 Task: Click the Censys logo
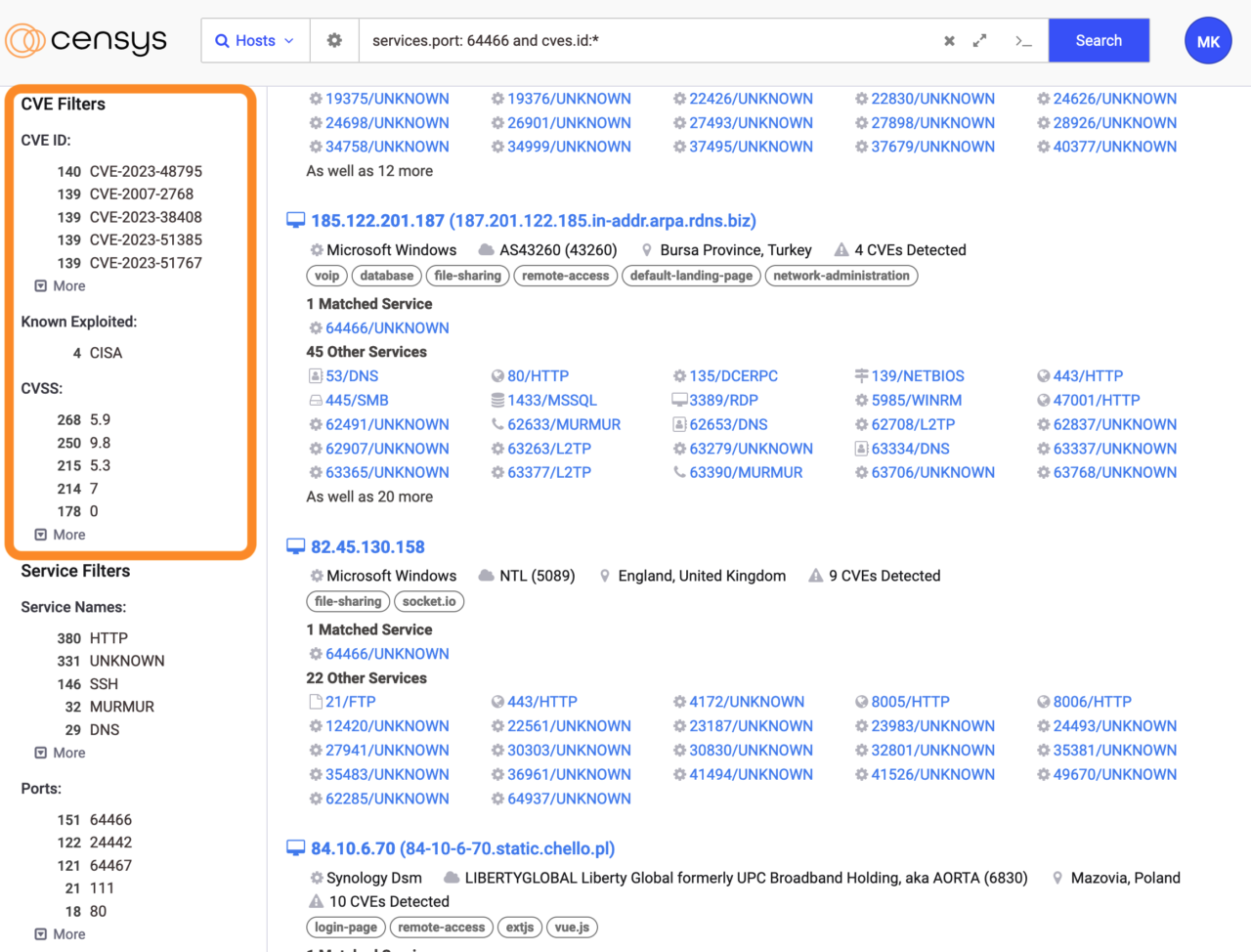(x=86, y=41)
